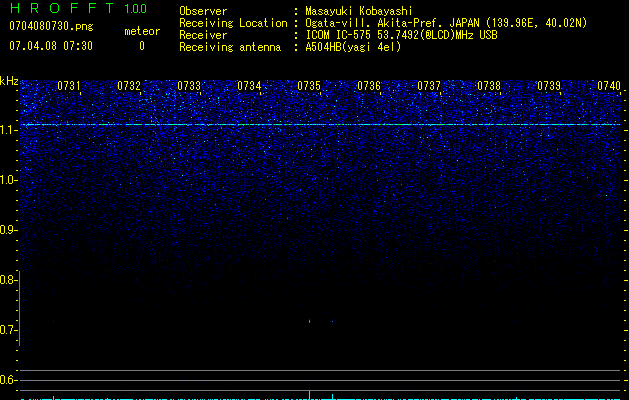Click the 'Receiving antenna' label

pos(230,47)
